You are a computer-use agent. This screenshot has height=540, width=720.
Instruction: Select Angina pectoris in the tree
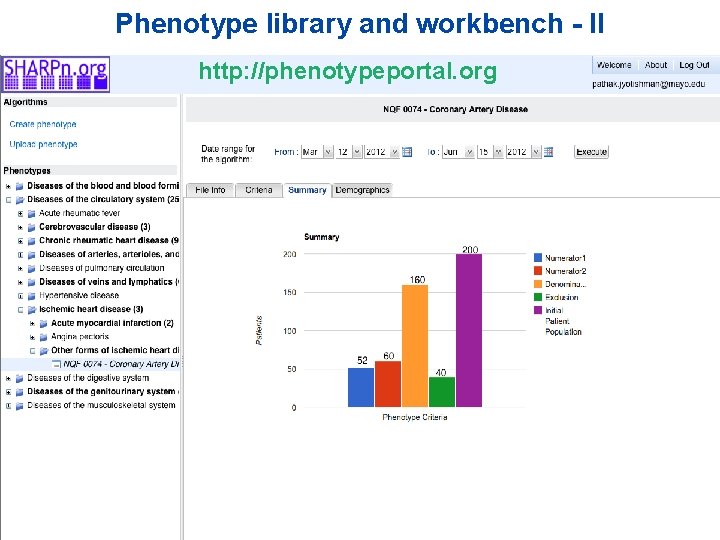[x=80, y=337]
